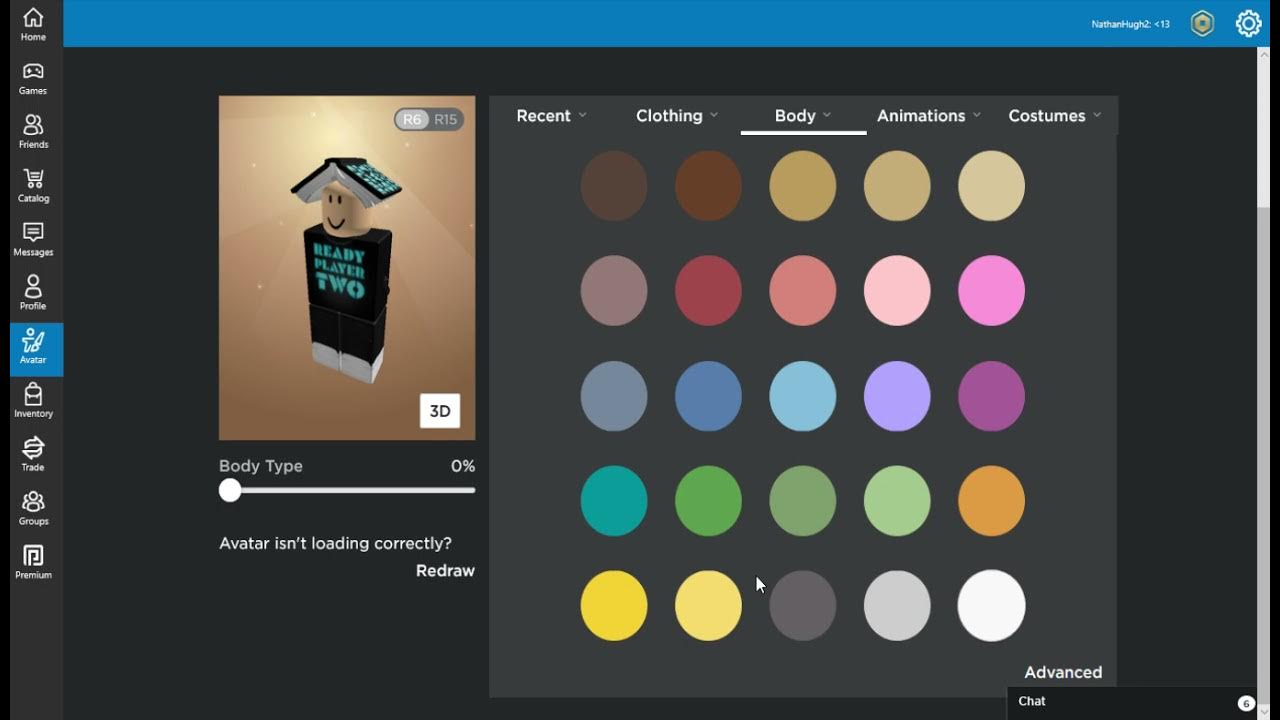This screenshot has width=1280, height=720.
Task: Pick the purple magenta swatch
Action: click(x=992, y=396)
